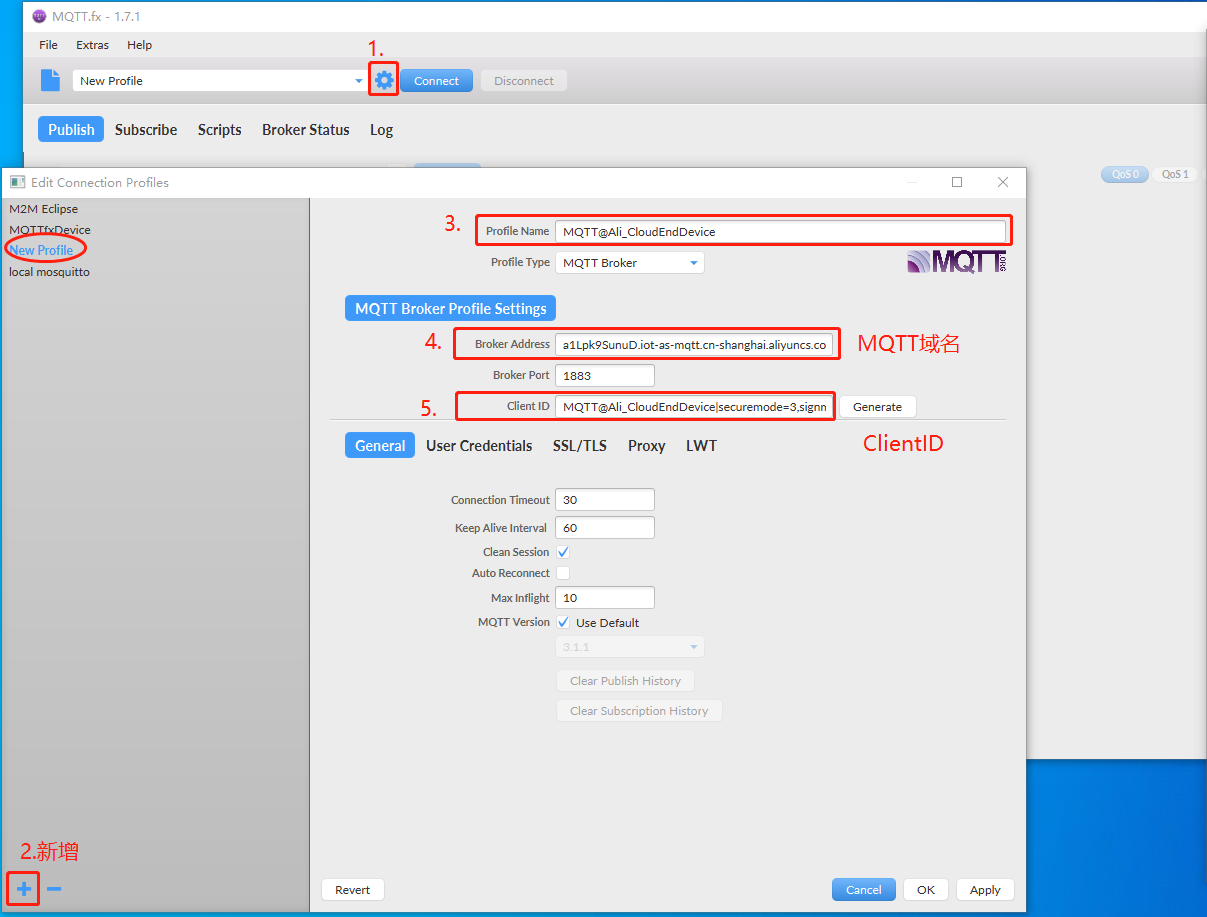Click OK in profile dialog
The width and height of the screenshot is (1207, 917).
tap(926, 890)
